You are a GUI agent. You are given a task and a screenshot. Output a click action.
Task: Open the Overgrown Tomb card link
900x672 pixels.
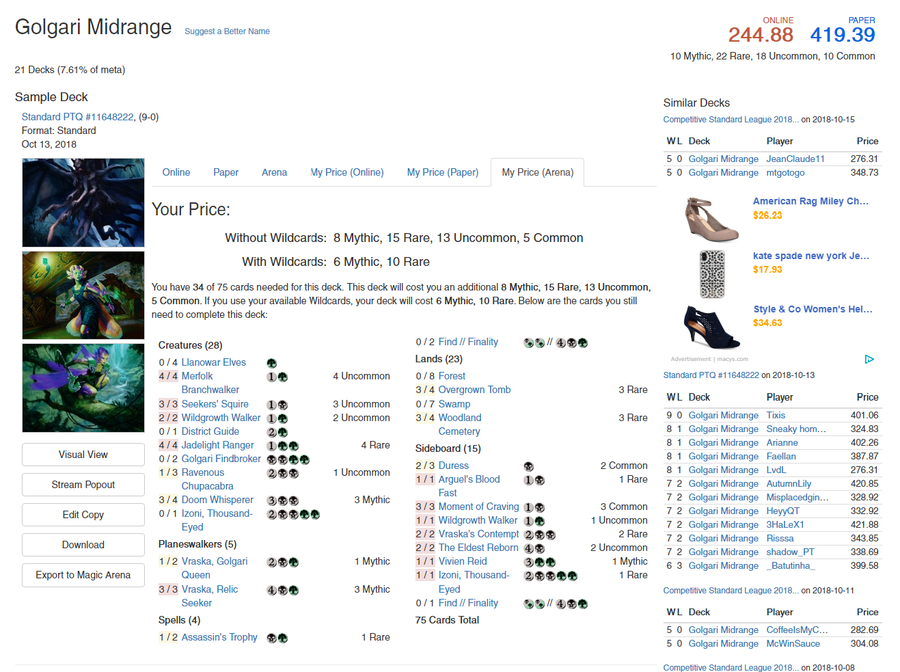(x=474, y=390)
